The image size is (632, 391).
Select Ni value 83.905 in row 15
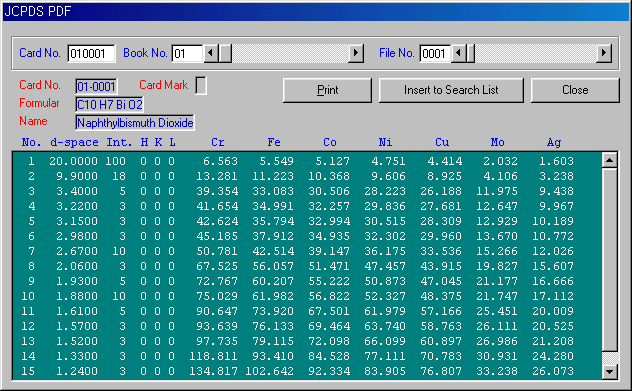click(385, 371)
